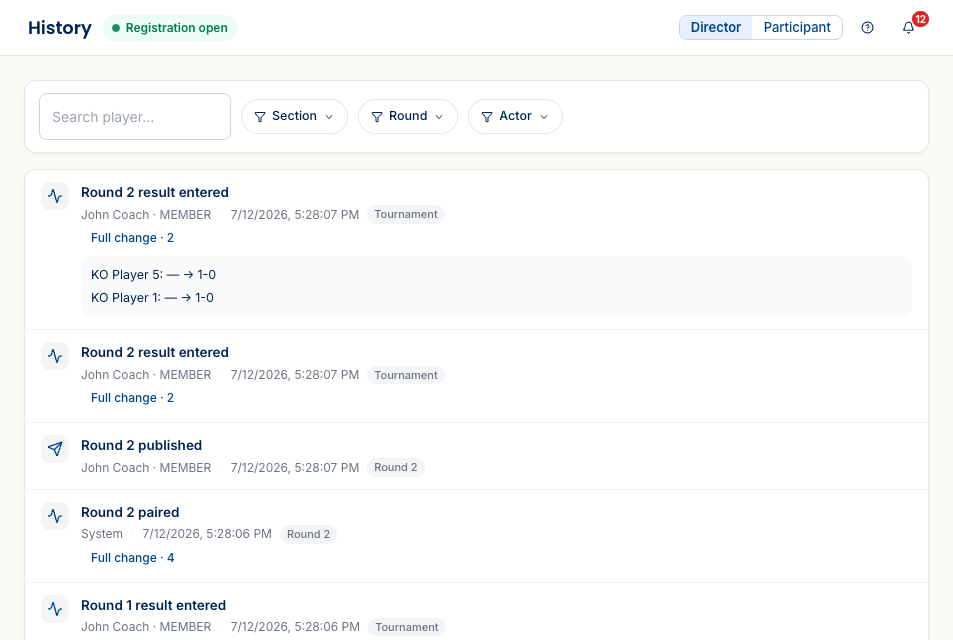The image size is (953, 640).
Task: Open the Section filter dropdown
Action: tap(294, 116)
